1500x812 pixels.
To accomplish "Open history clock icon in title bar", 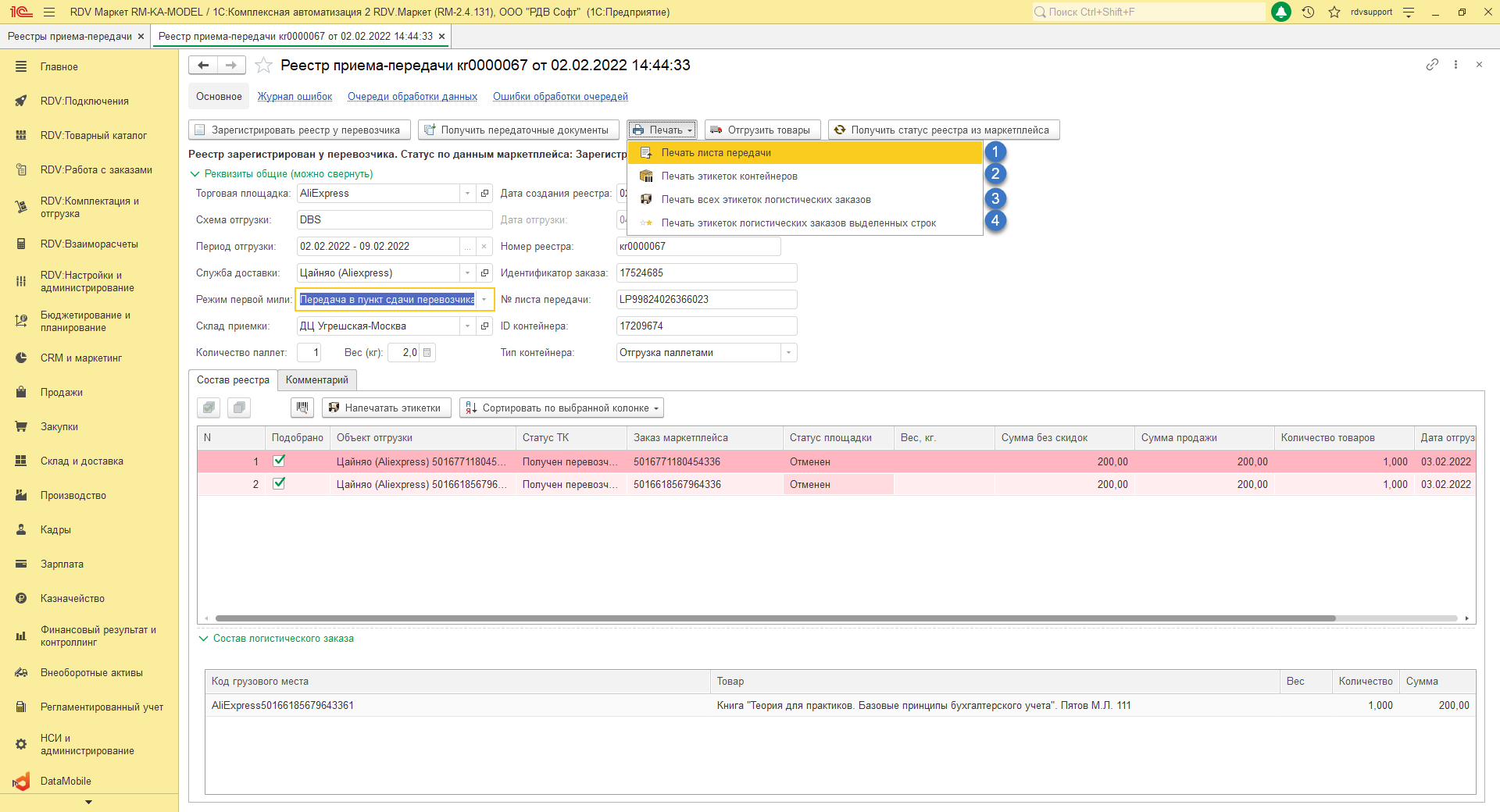I will pos(1308,12).
